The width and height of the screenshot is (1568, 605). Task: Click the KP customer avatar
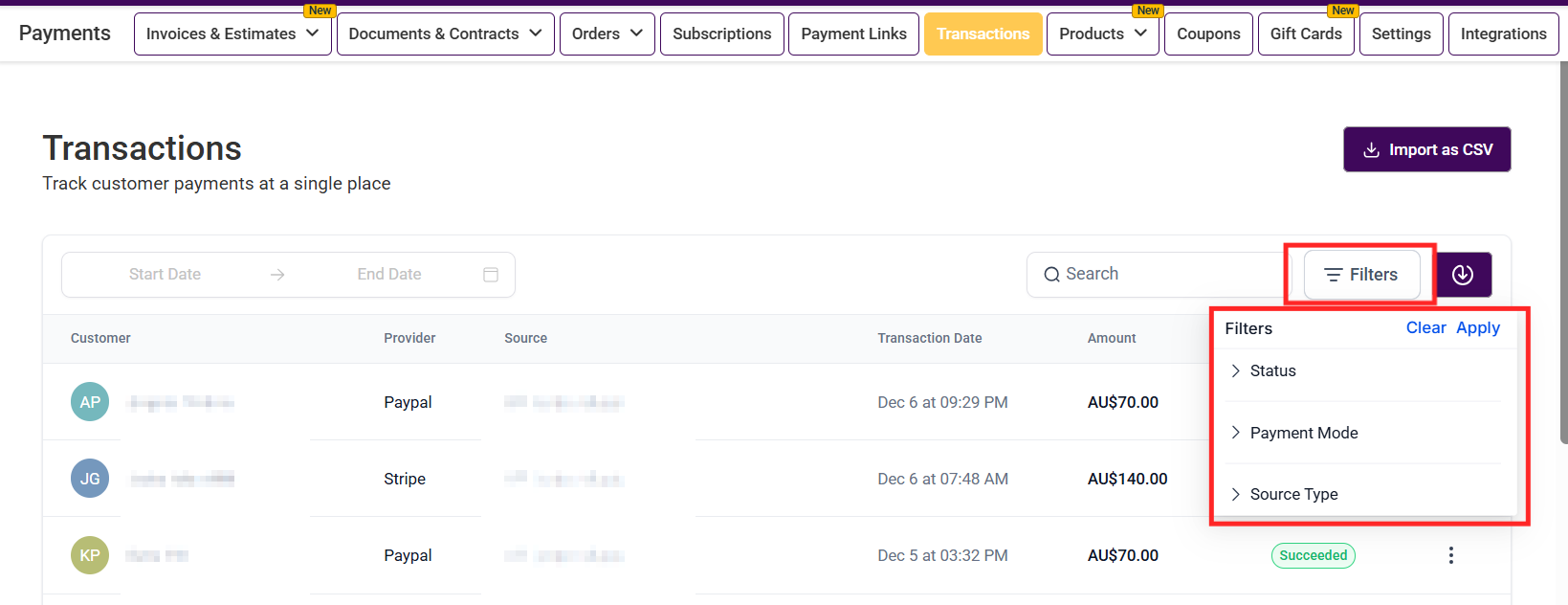(90, 555)
